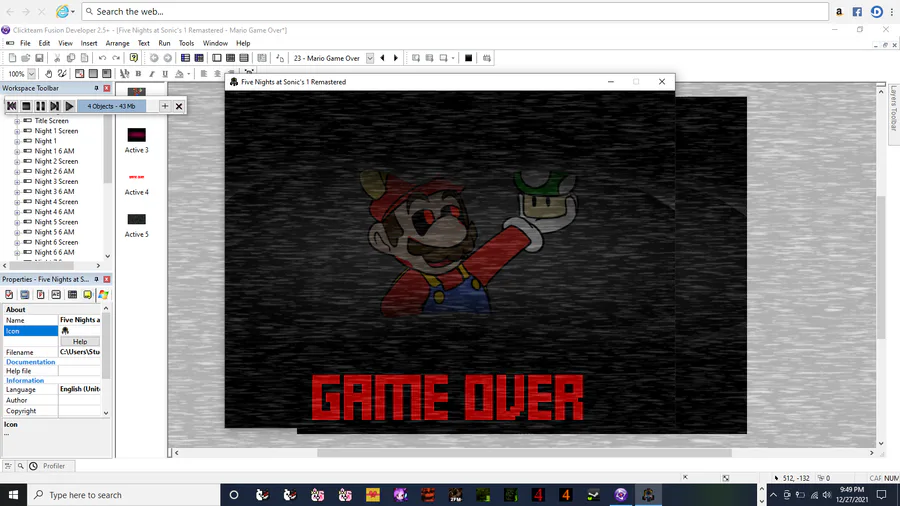This screenshot has width=900, height=506.
Task: Open the text color dropdown arrow
Action: pyautogui.click(x=188, y=73)
